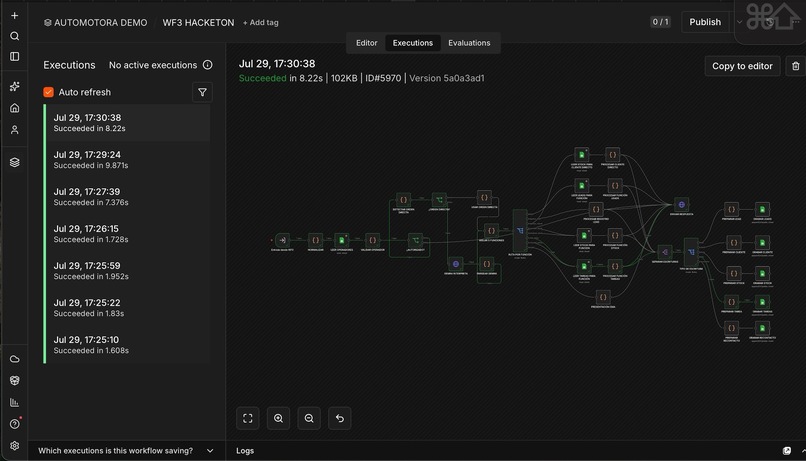Click the Publish button
Image resolution: width=806 pixels, height=461 pixels.
(705, 22)
